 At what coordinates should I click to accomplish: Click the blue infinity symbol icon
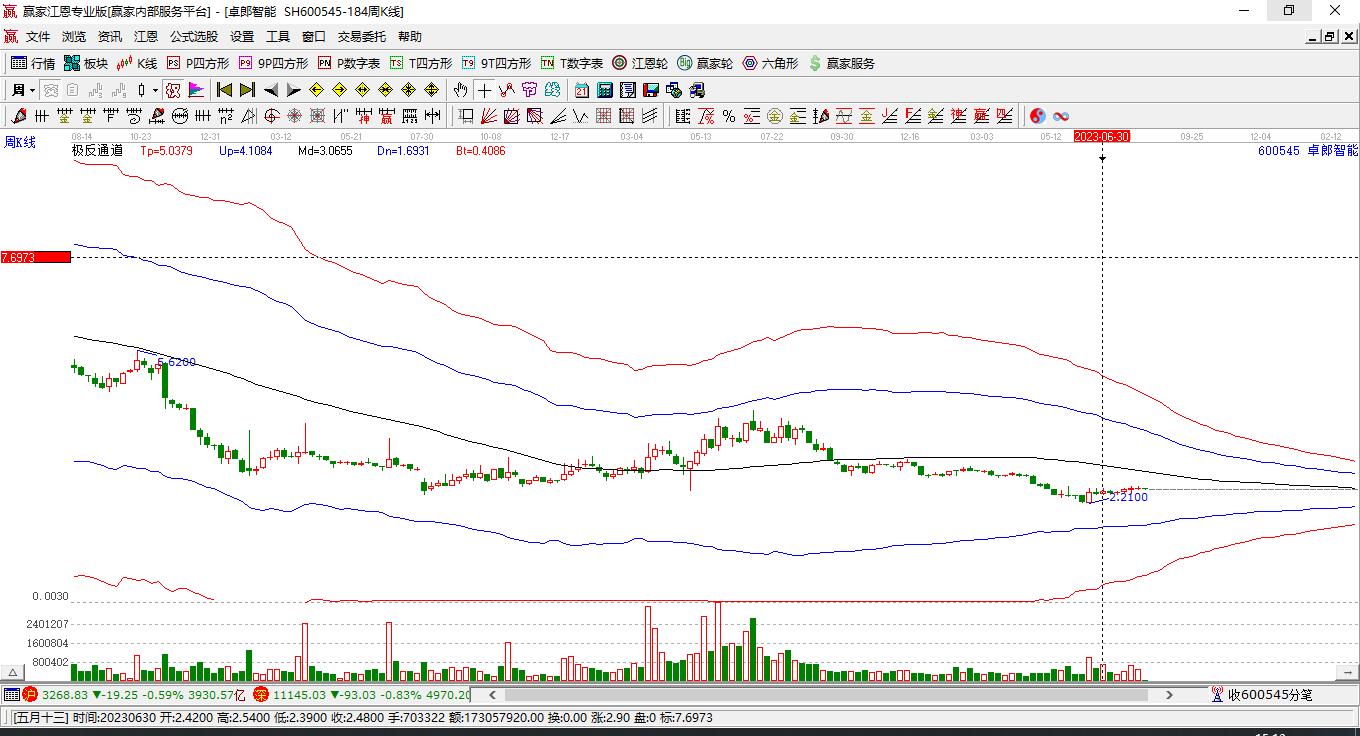(1061, 116)
